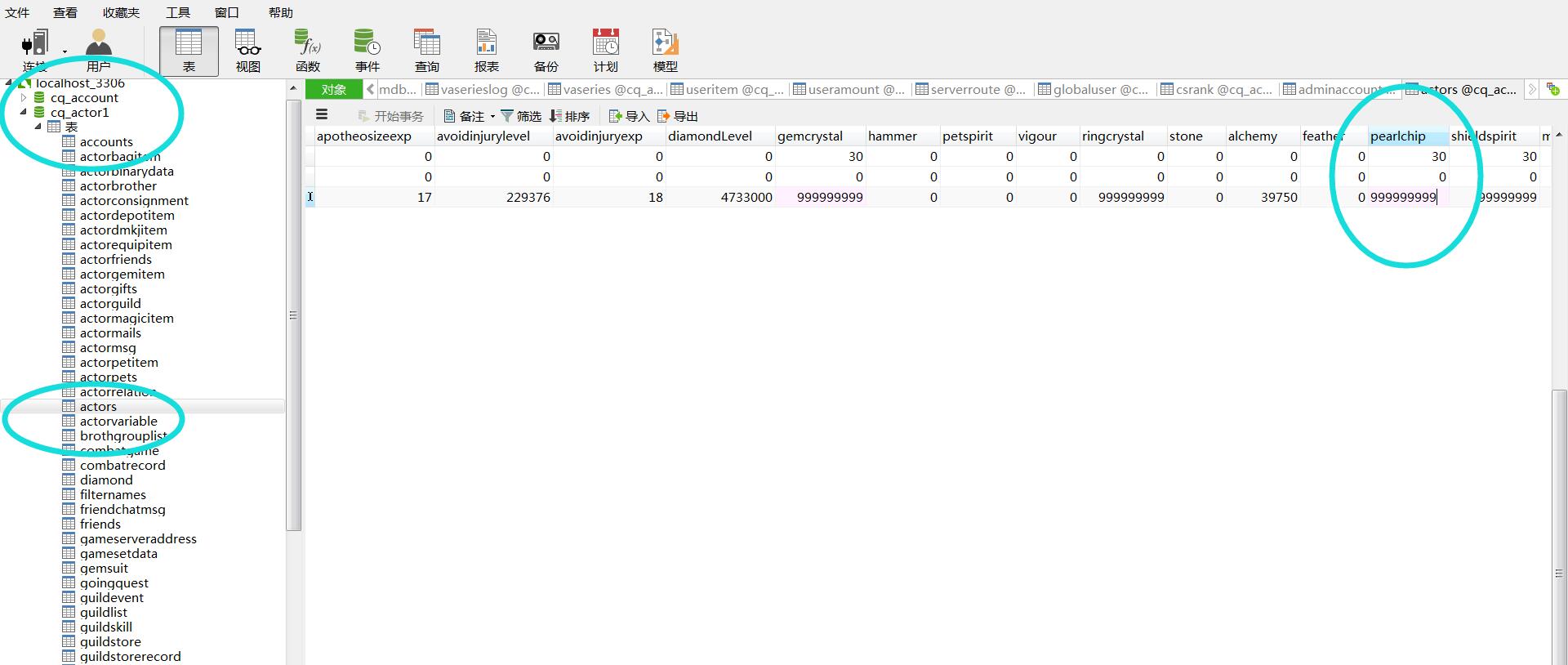Open the 工具 menu
This screenshot has height=665, width=1568.
click(x=177, y=12)
